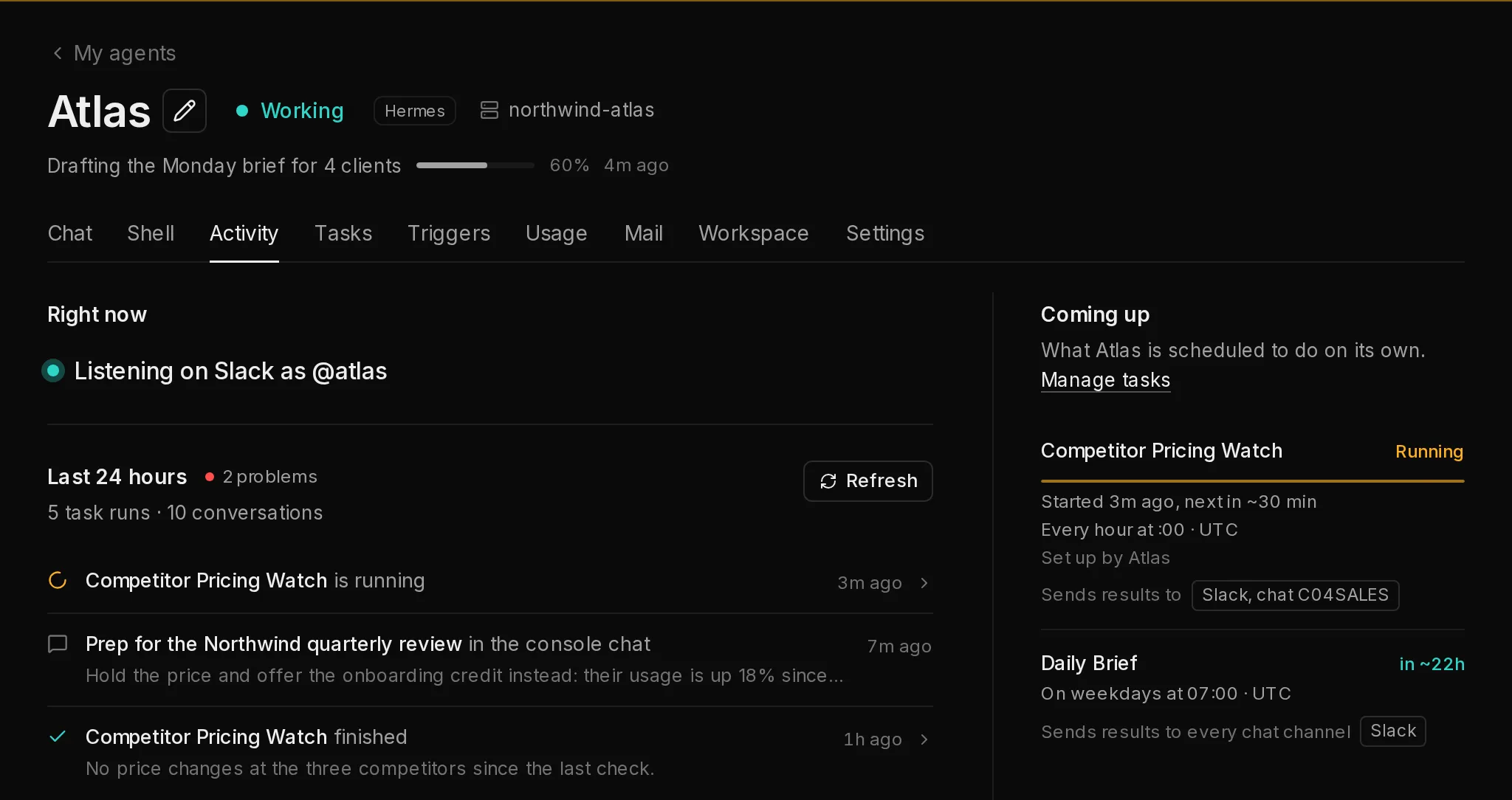
Task: Click the Daily Brief task title
Action: pos(1089,663)
